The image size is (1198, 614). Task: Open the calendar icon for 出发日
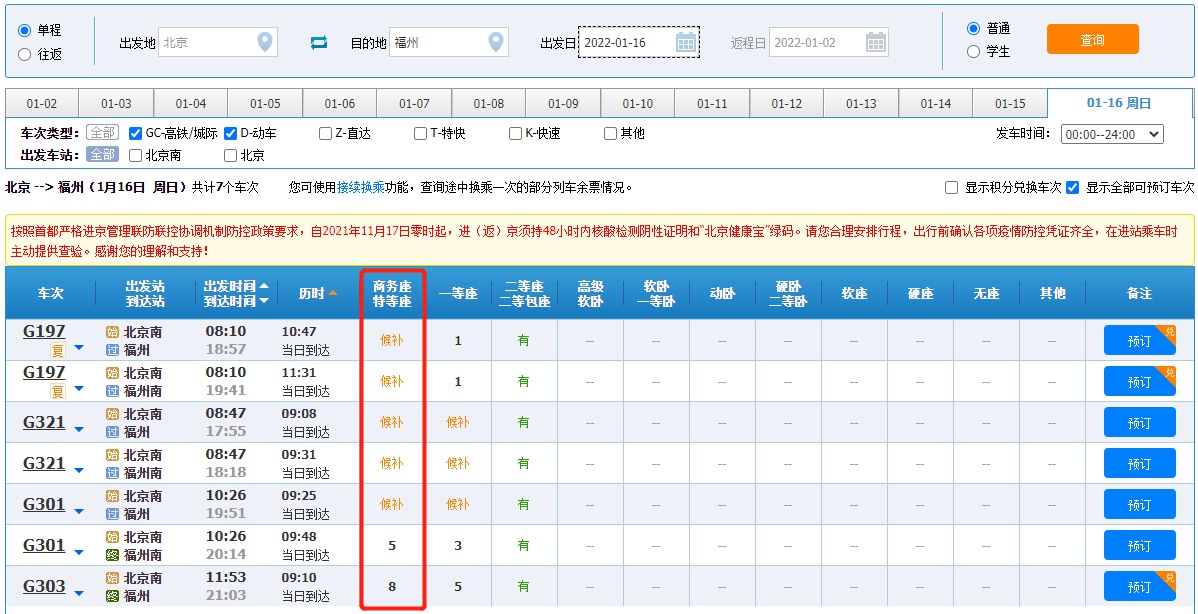[x=686, y=42]
